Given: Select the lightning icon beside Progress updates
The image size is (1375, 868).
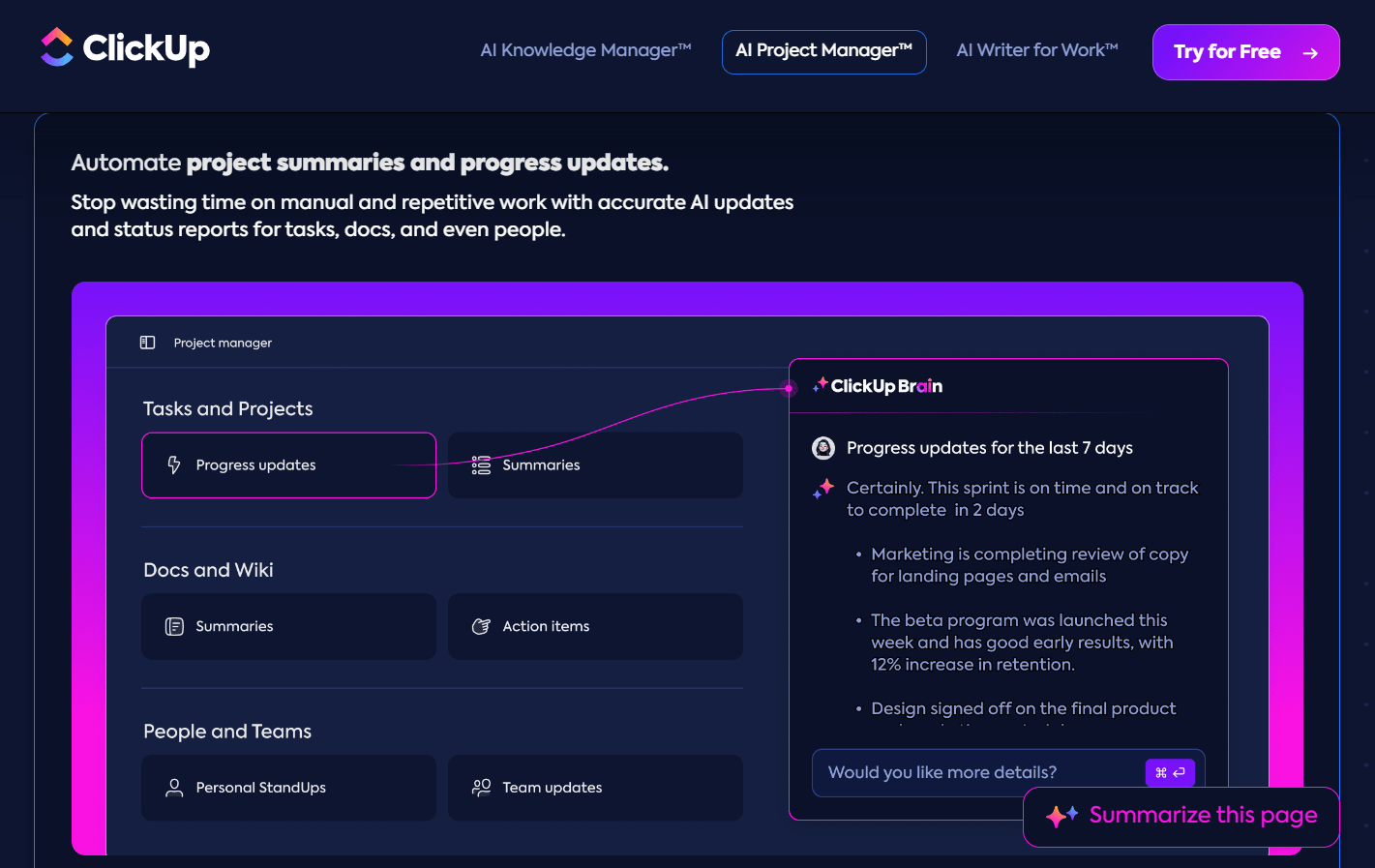Looking at the screenshot, I should coord(174,465).
